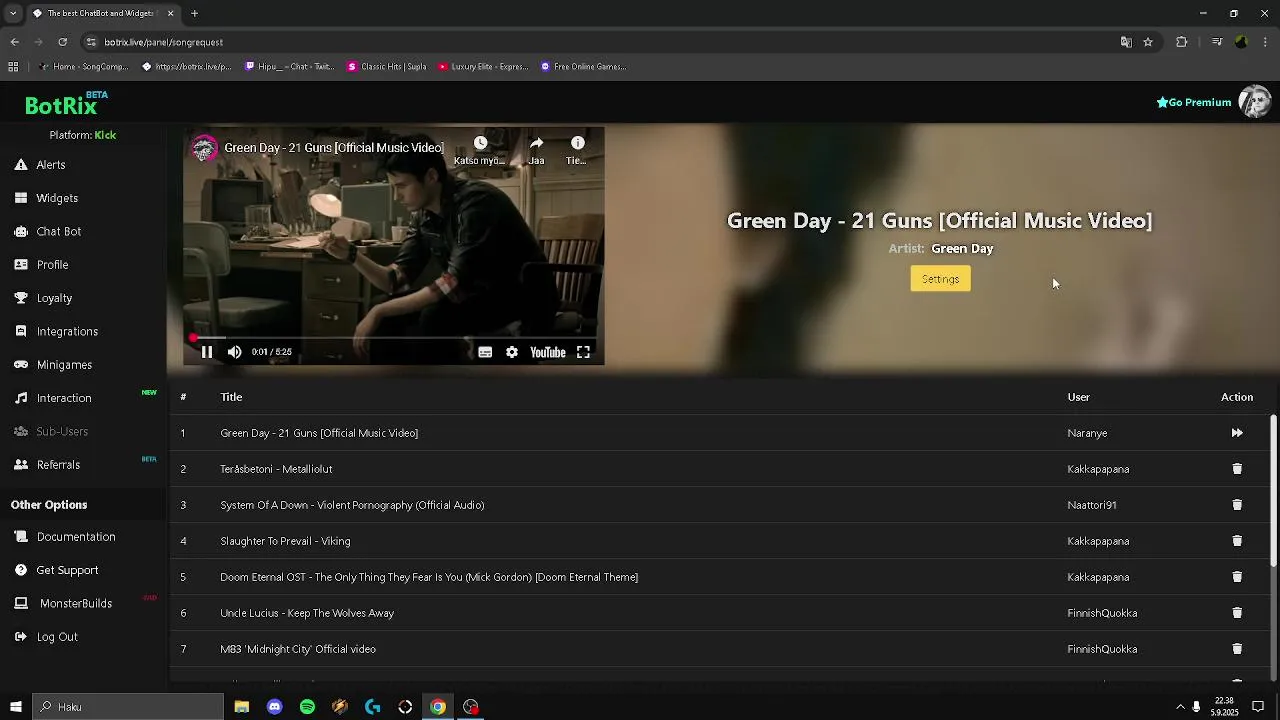Open video player settings gear

[x=512, y=352]
